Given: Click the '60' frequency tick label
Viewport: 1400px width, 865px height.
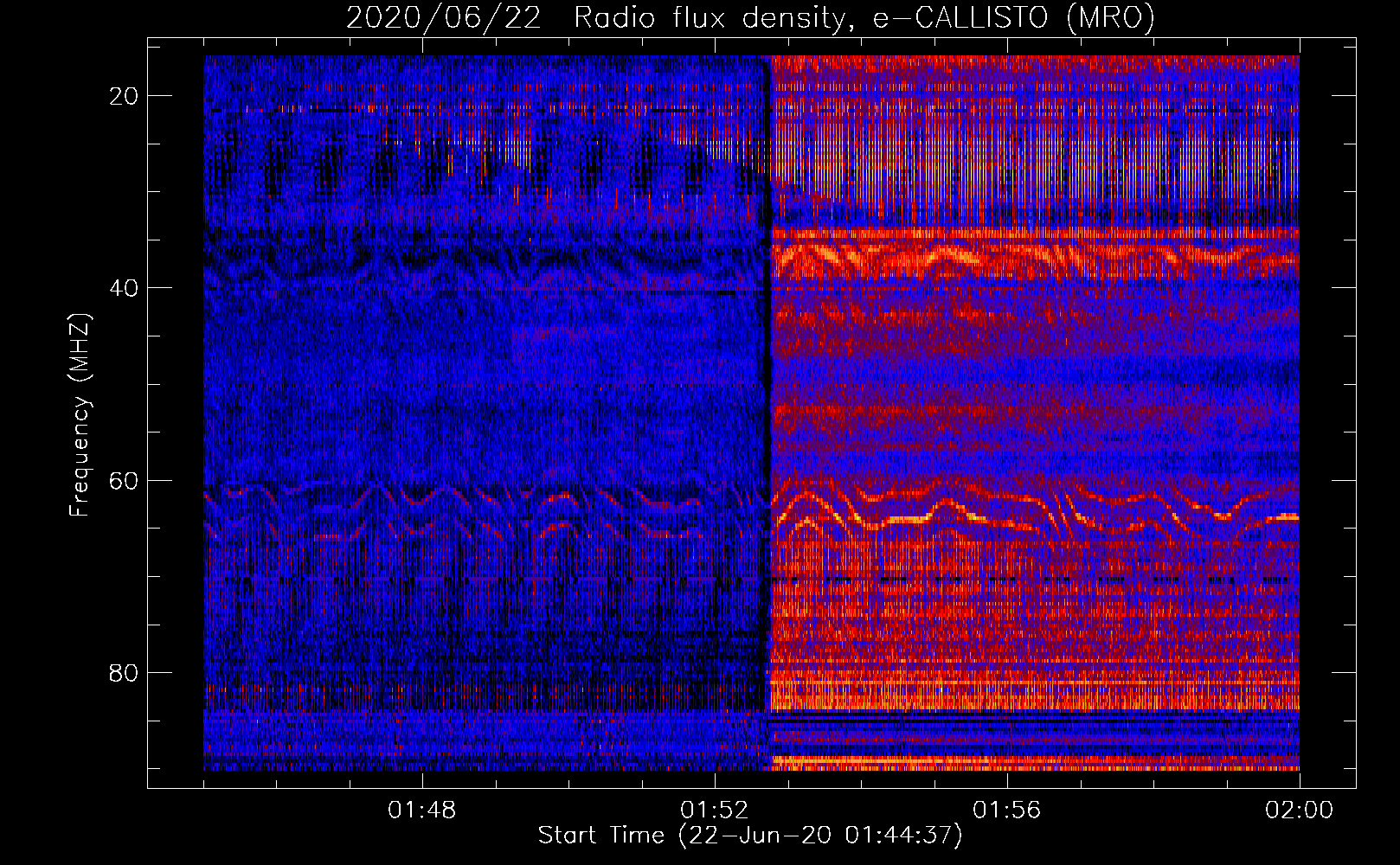Looking at the screenshot, I should (125, 480).
